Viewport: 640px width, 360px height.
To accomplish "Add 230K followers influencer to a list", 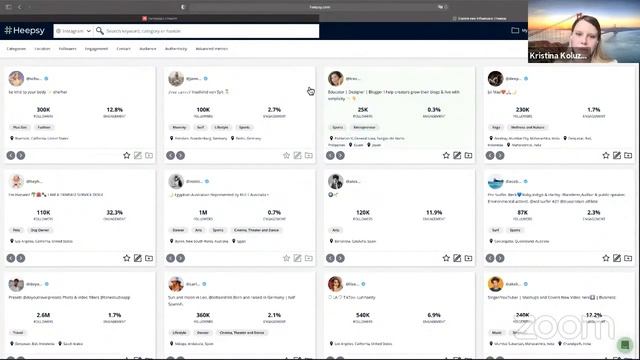I will 628,156.
